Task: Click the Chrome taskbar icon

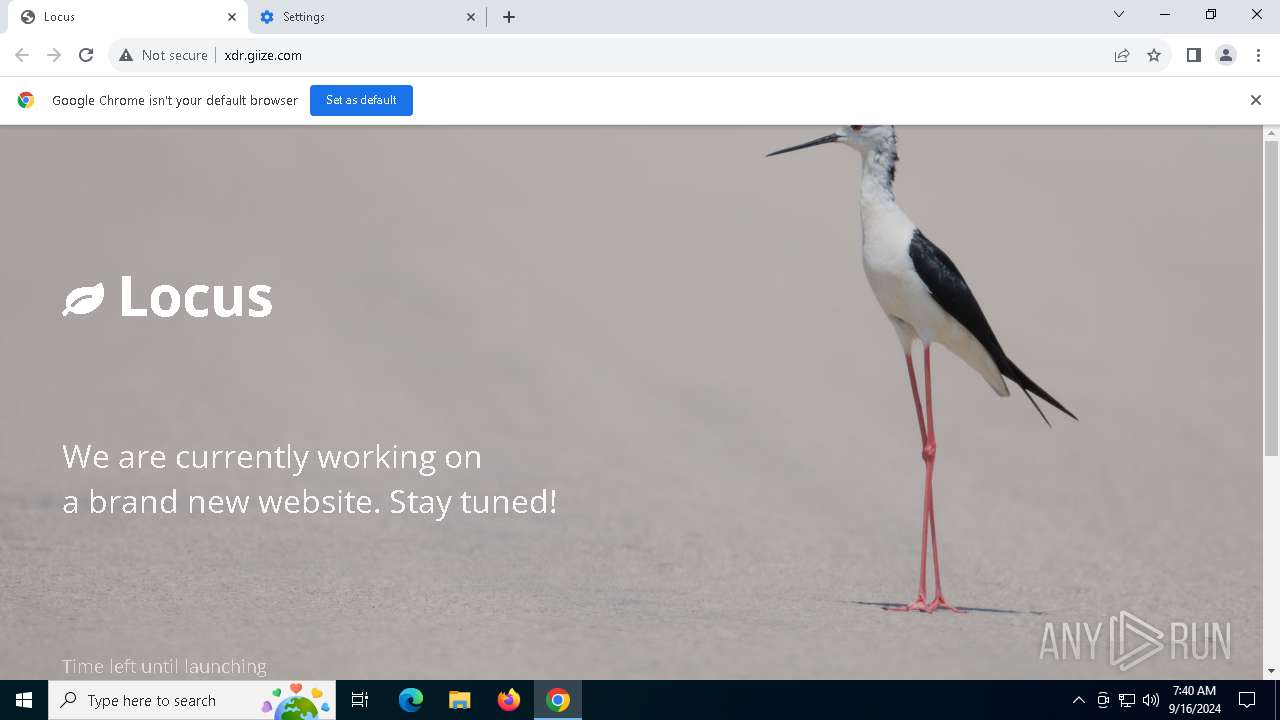Action: (558, 700)
